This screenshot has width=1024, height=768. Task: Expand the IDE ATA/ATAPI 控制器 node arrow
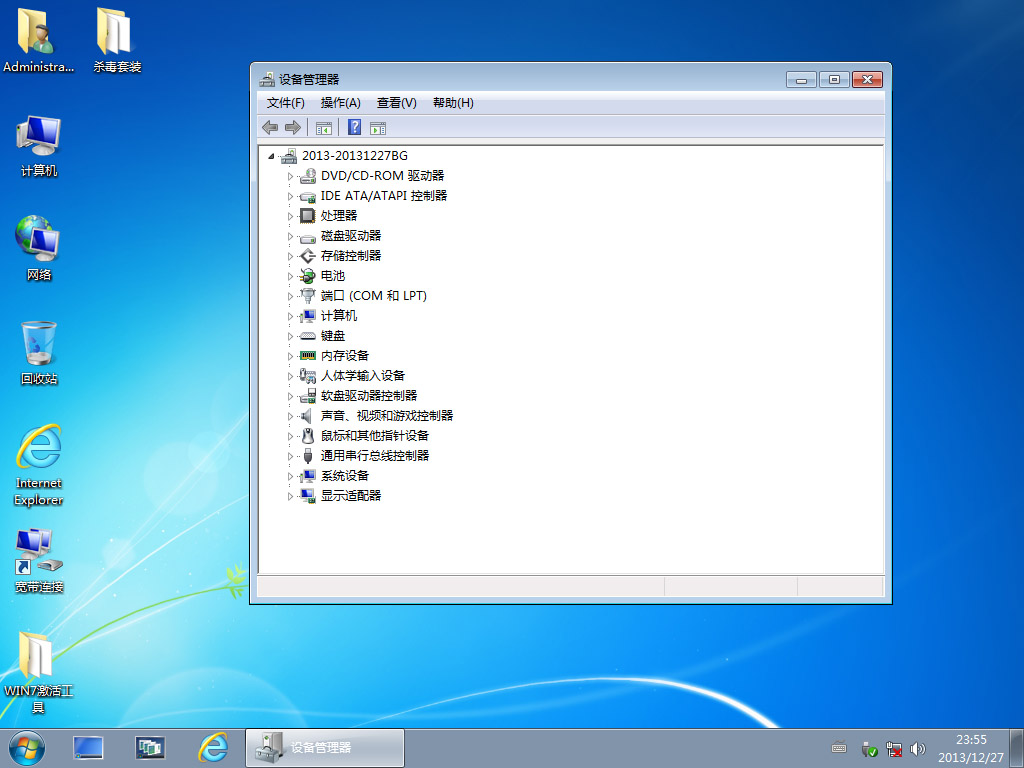click(290, 196)
